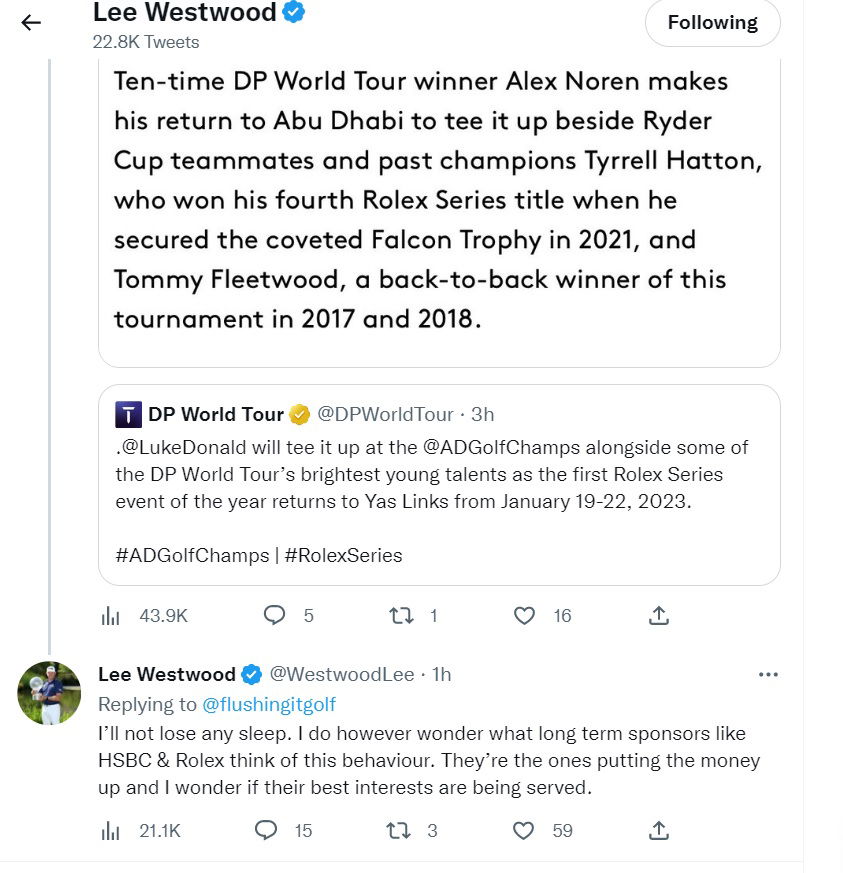Image resolution: width=843 pixels, height=873 pixels.
Task: View analytics showing 21.1K views
Action: pyautogui.click(x=111, y=830)
